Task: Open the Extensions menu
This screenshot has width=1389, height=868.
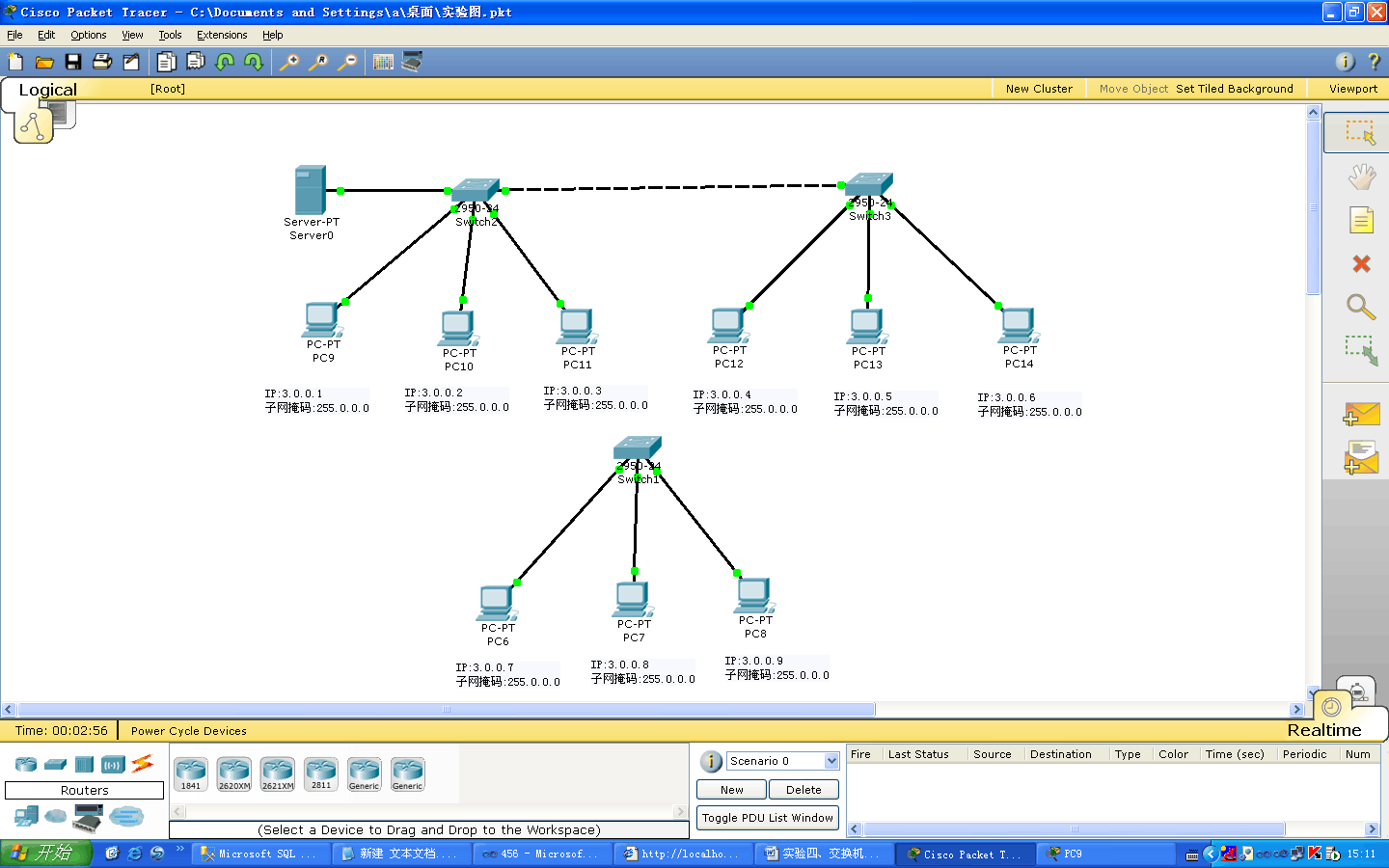Action: (222, 35)
